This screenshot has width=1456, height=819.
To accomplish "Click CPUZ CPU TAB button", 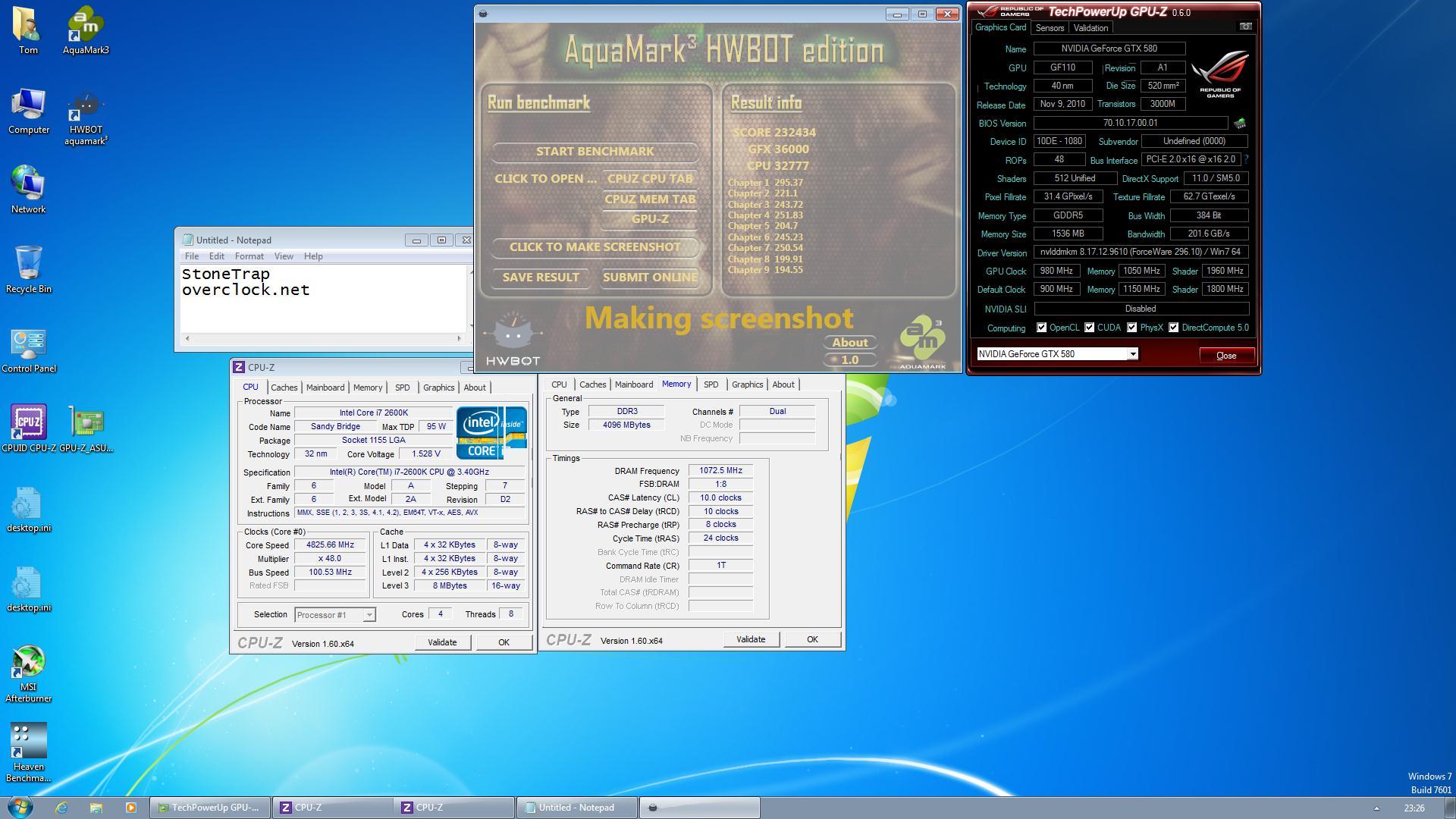I will point(650,179).
